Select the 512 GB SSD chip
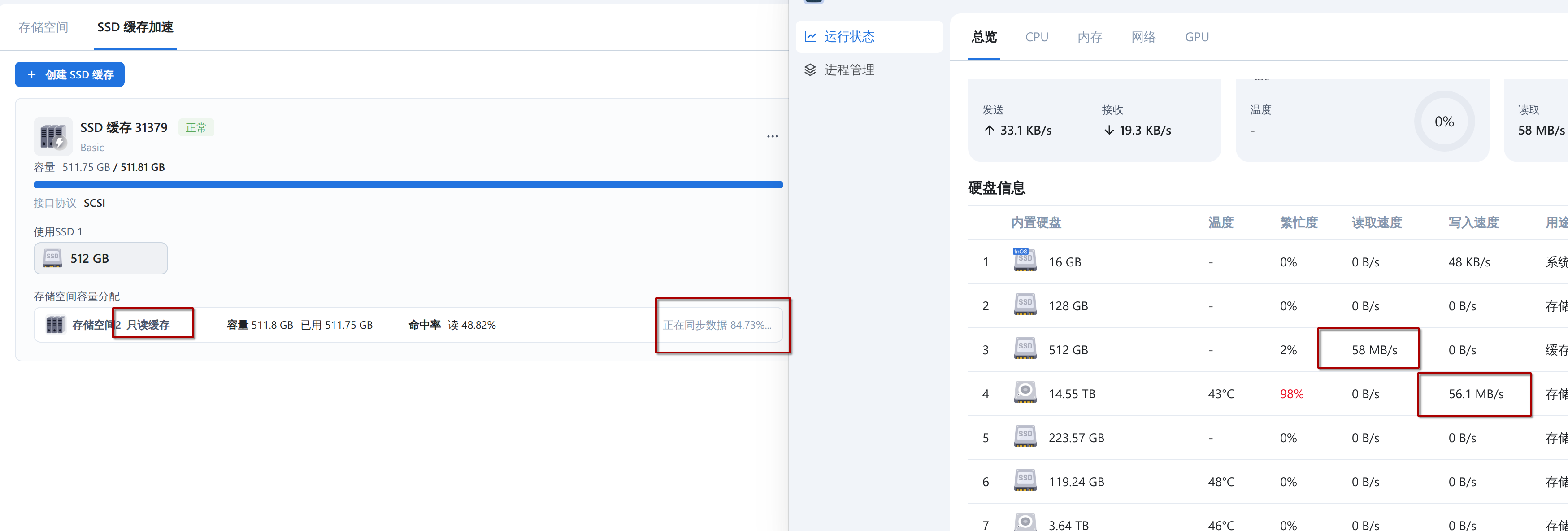 pyautogui.click(x=100, y=258)
